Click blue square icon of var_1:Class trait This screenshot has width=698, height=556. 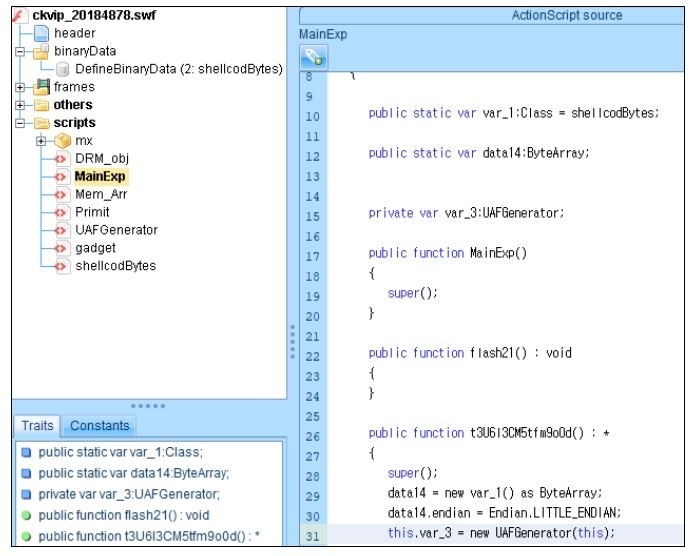pyautogui.click(x=27, y=452)
